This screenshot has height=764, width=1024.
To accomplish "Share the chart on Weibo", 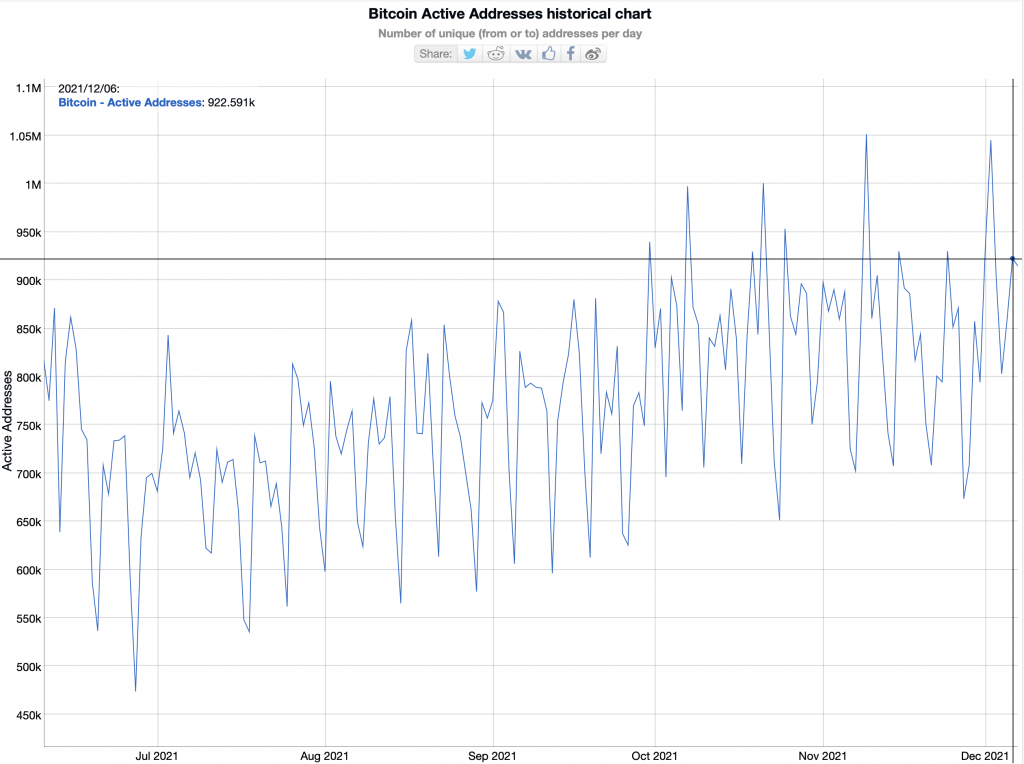I will pos(593,54).
